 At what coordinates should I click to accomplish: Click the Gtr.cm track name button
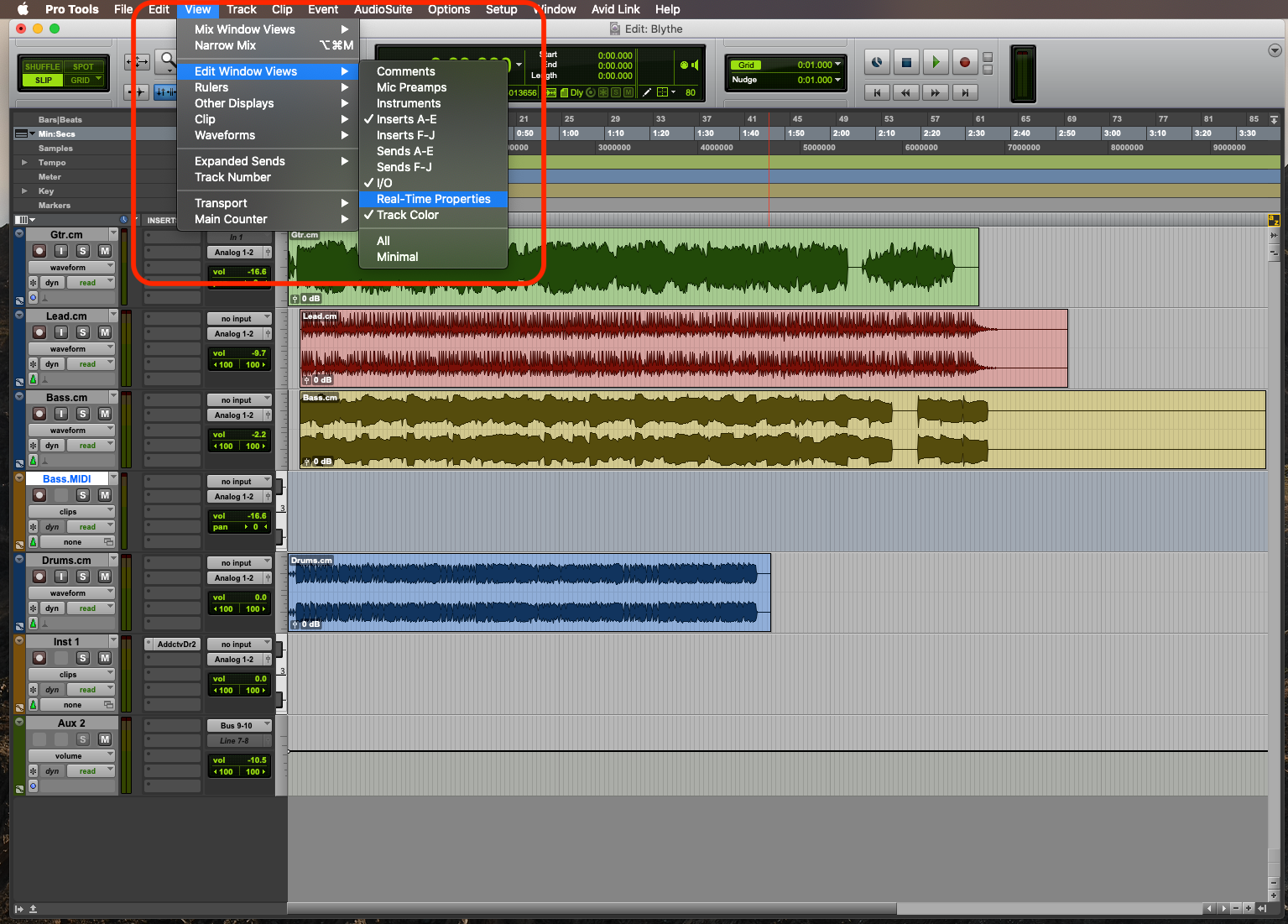pos(67,235)
